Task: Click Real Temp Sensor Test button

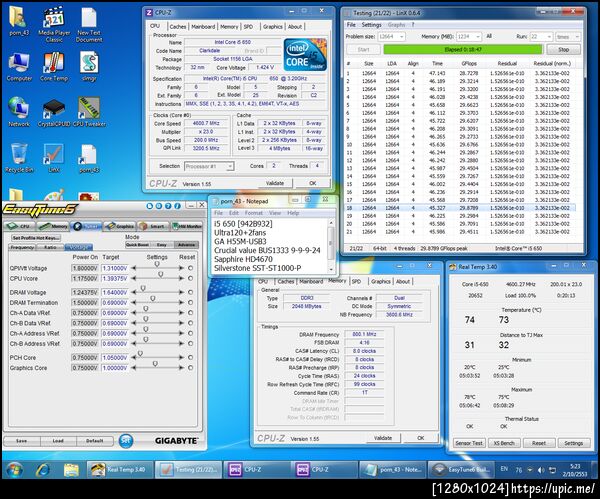Action: 469,443
